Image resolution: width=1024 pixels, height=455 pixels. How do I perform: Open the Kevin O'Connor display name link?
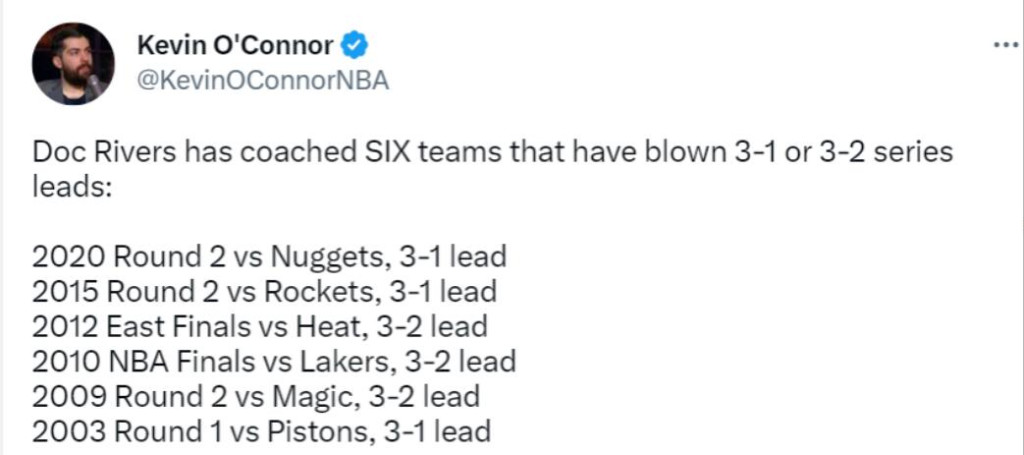pyautogui.click(x=235, y=46)
